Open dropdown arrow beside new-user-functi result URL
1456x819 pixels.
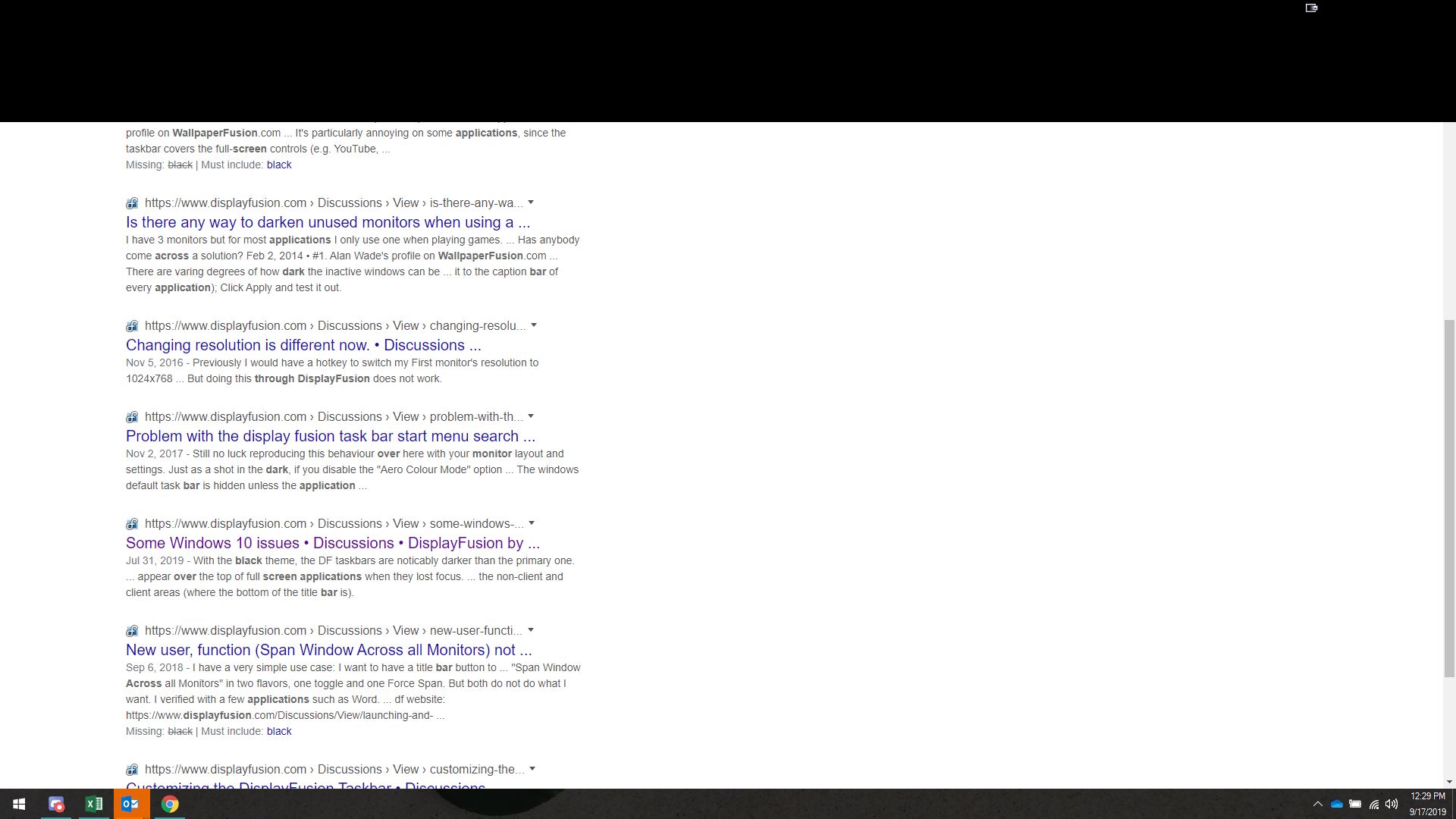pyautogui.click(x=531, y=630)
